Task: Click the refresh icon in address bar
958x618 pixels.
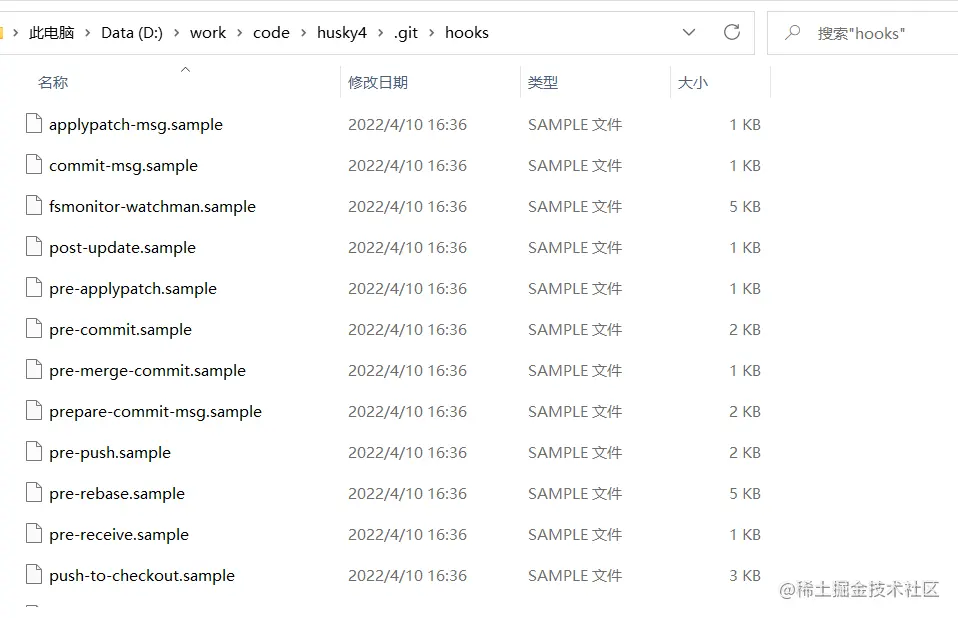Action: 731,32
